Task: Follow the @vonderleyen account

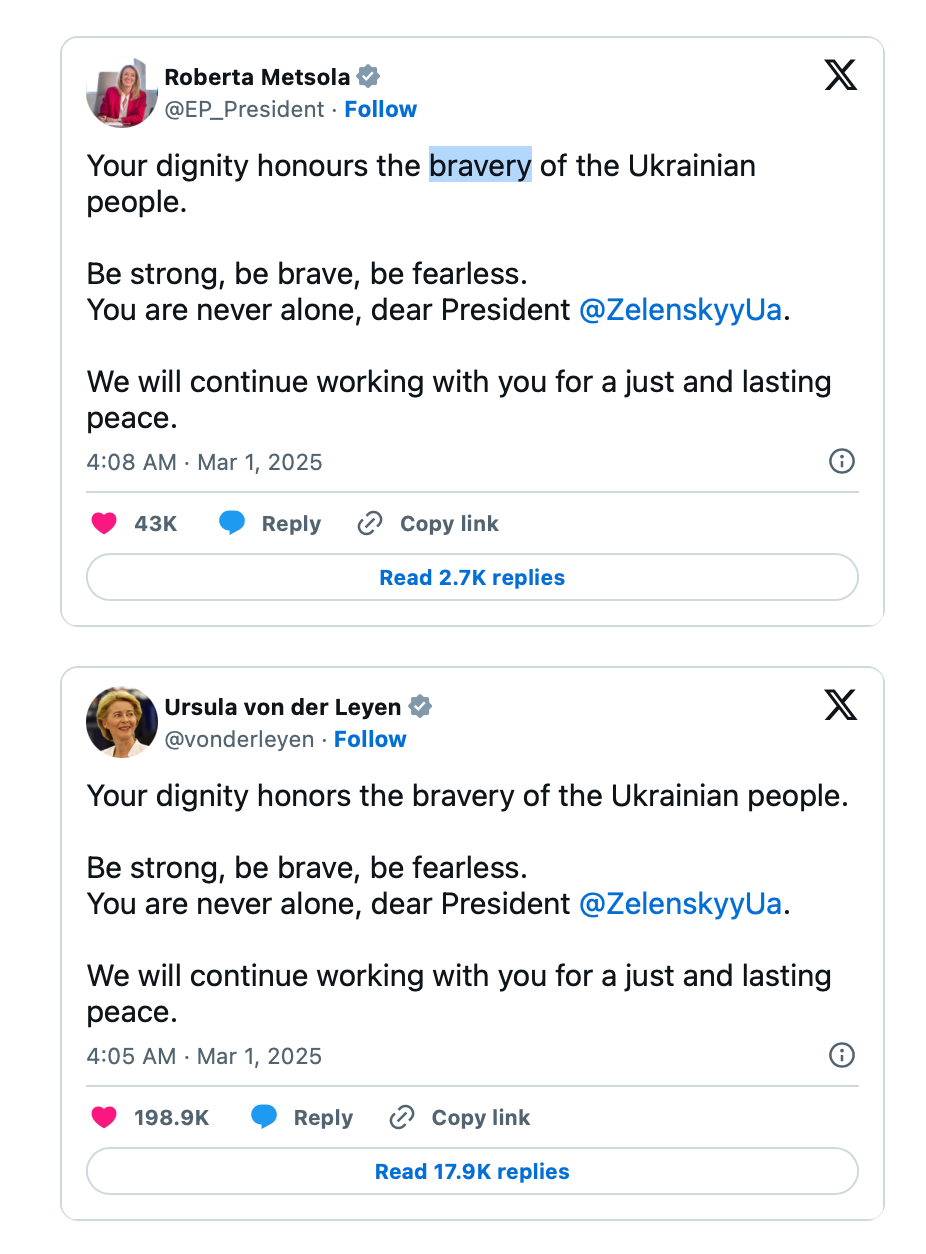Action: (x=370, y=739)
